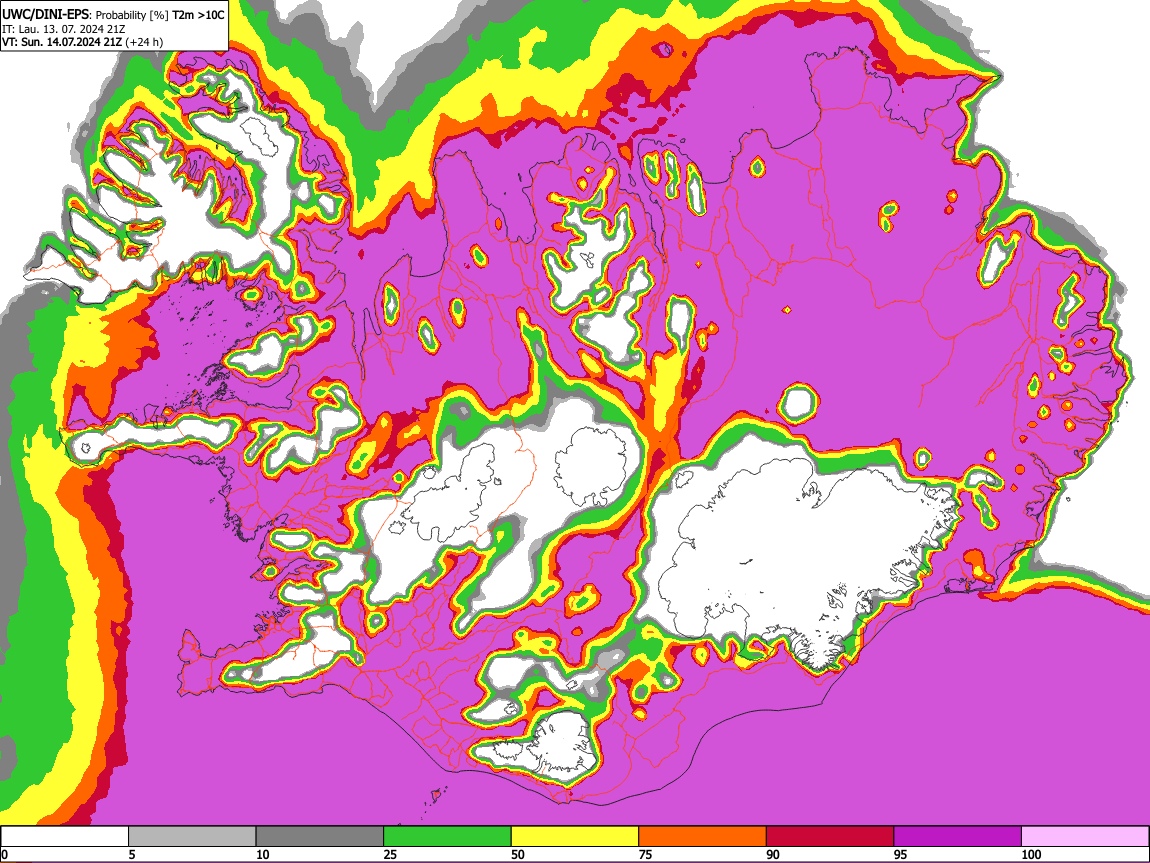Viewport: 1150px width, 863px height.
Task: Click the "VT: Sun. 14.07.2024 21Z" line
Action: pyautogui.click(x=62, y=42)
